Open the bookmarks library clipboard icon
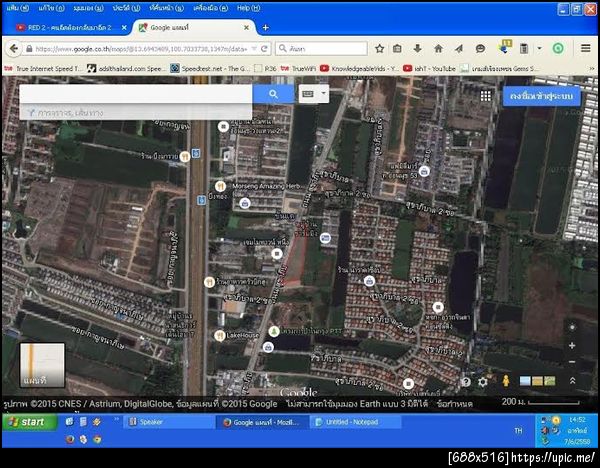 tap(398, 49)
